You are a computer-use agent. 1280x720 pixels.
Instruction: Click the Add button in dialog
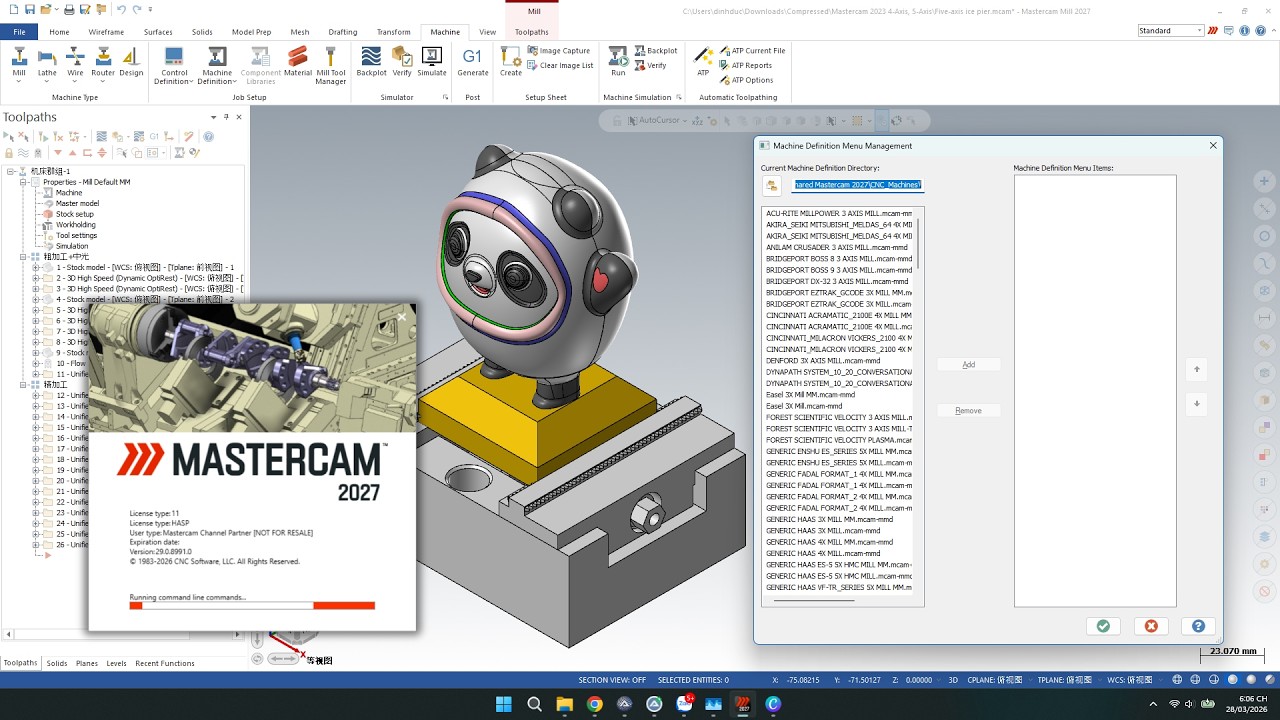[968, 365]
